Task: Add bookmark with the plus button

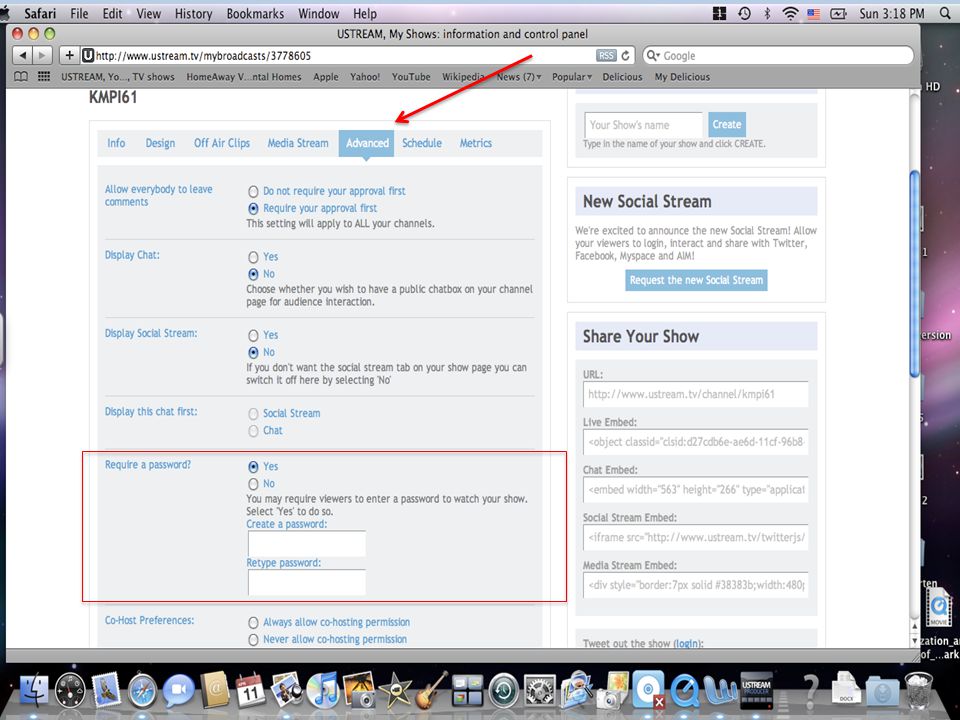Action: click(x=69, y=56)
